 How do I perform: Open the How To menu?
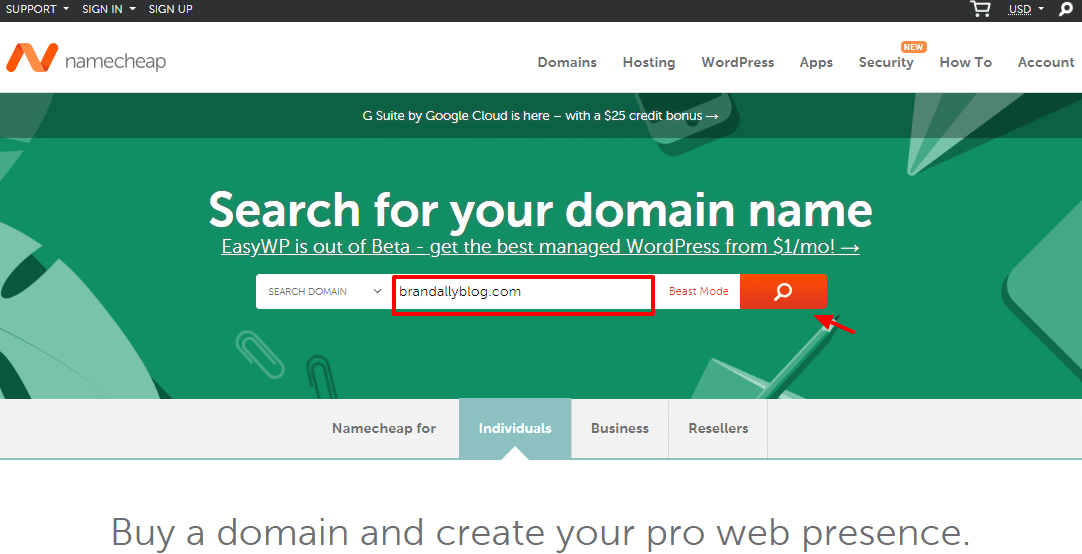(x=965, y=62)
